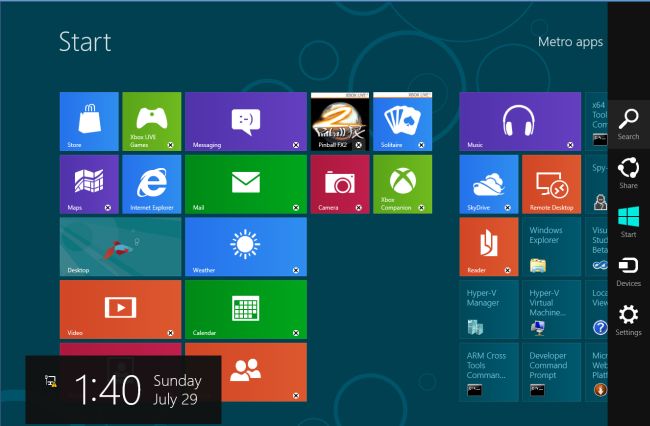Open the Weather tile
The image size is (650, 426).
(x=246, y=247)
